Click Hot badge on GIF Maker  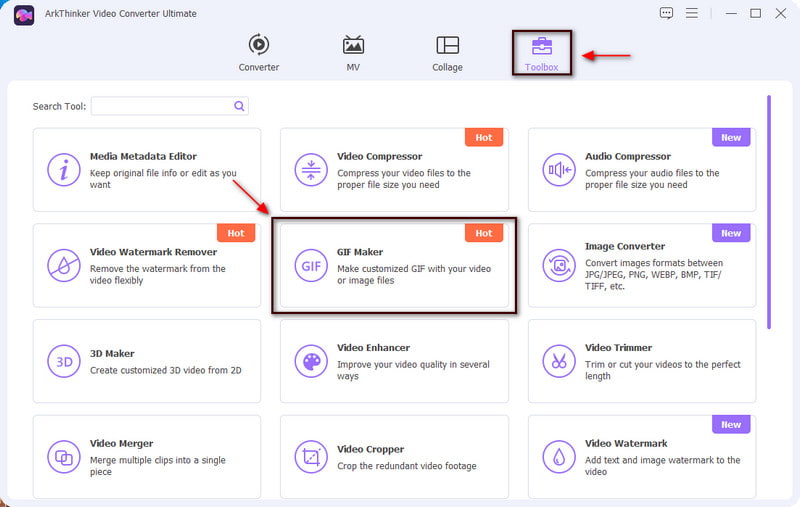pos(484,233)
